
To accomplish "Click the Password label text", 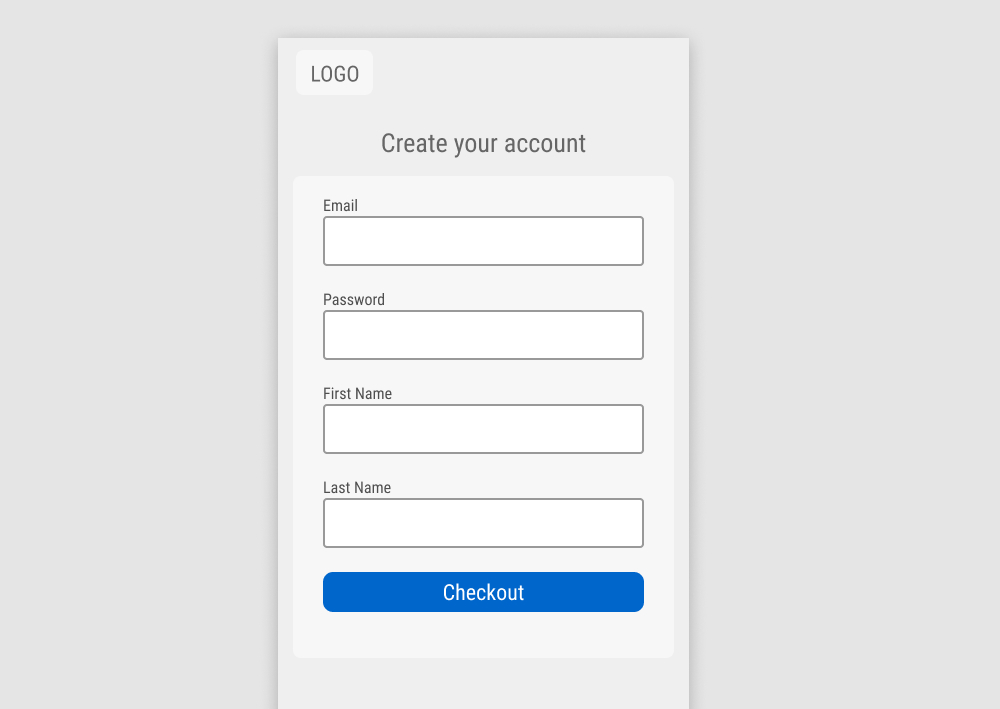I will (x=354, y=300).
